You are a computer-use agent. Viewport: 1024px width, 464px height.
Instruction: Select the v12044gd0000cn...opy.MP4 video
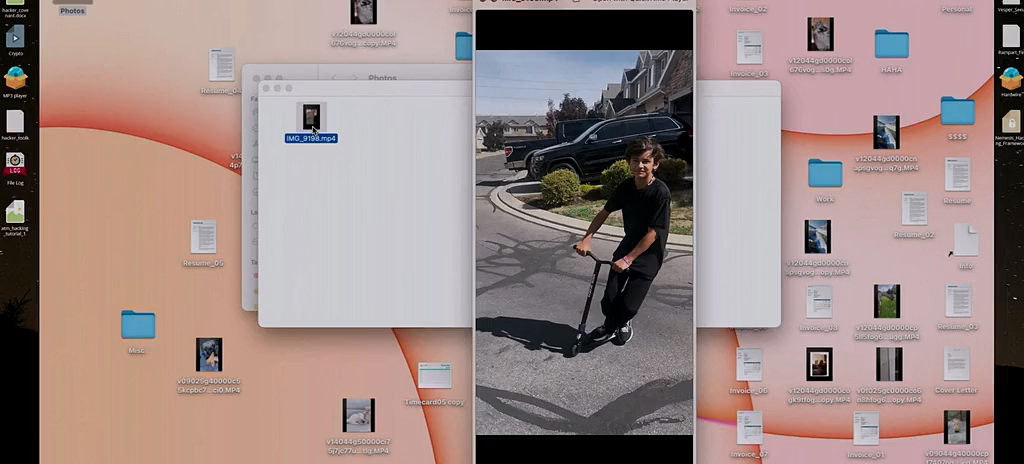(817, 237)
